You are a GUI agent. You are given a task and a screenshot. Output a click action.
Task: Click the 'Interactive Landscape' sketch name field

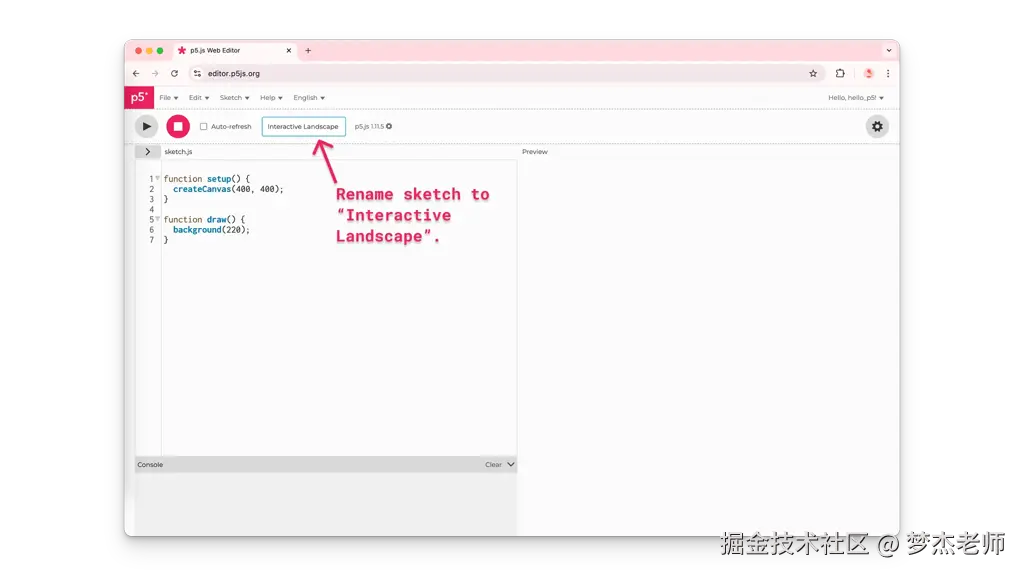click(303, 126)
